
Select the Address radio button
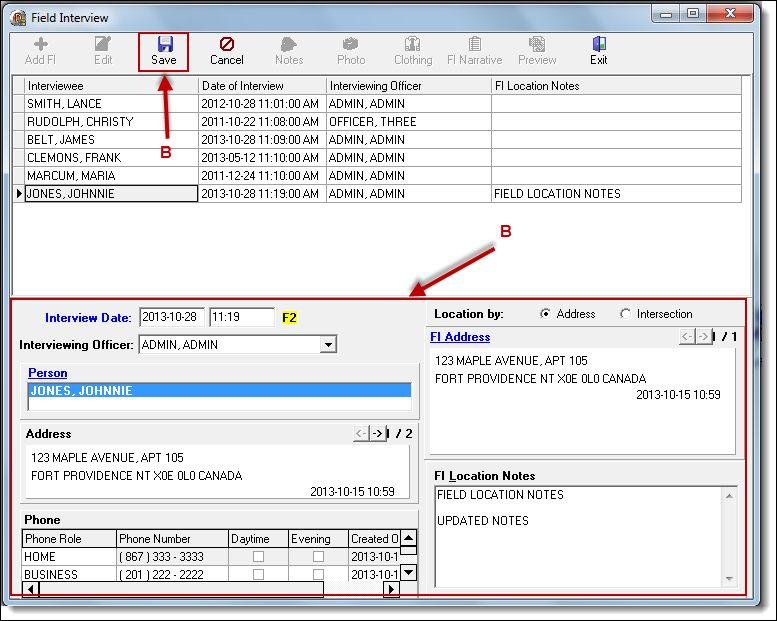(x=546, y=314)
